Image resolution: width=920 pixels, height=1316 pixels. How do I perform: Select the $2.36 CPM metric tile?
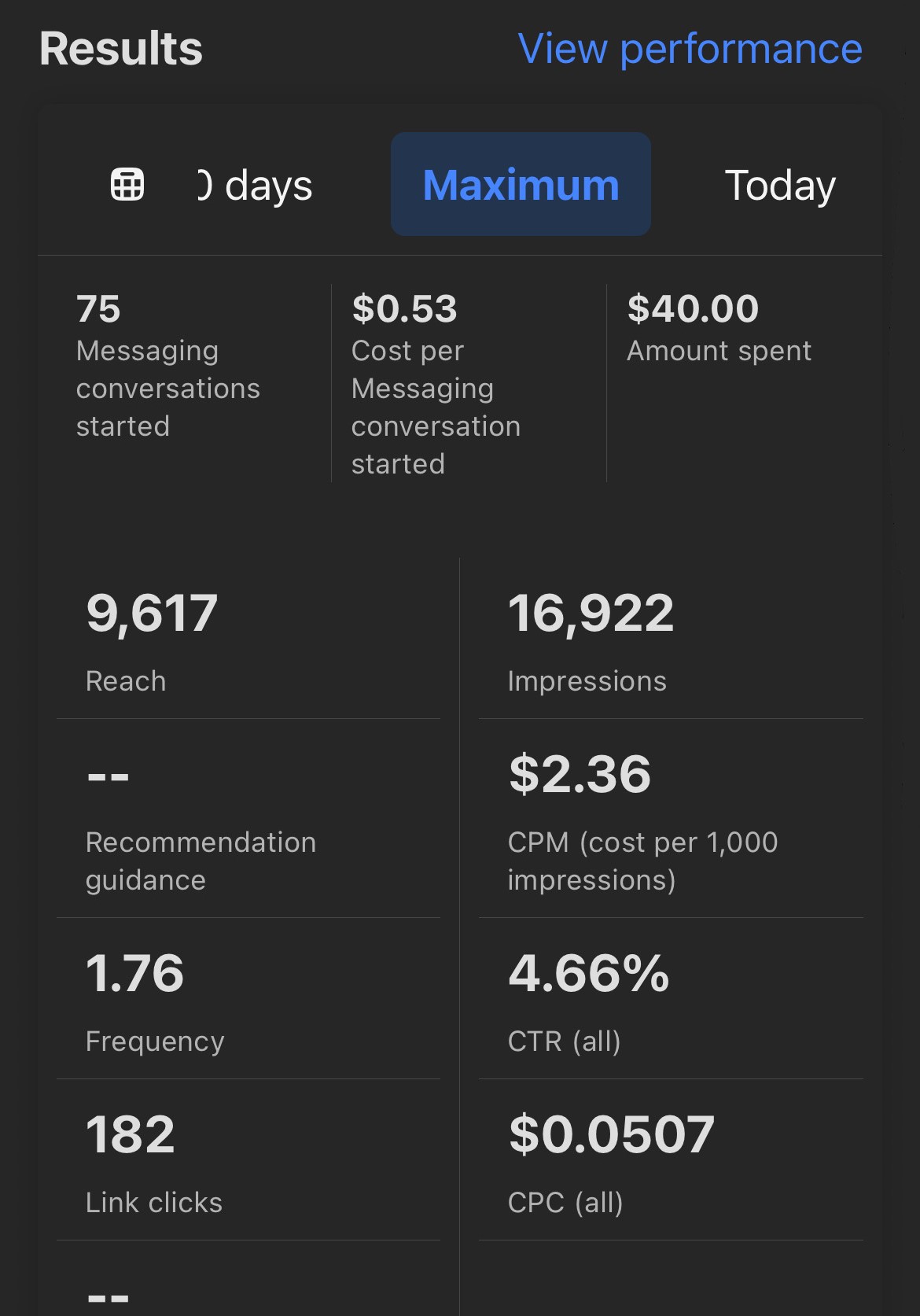[670, 818]
